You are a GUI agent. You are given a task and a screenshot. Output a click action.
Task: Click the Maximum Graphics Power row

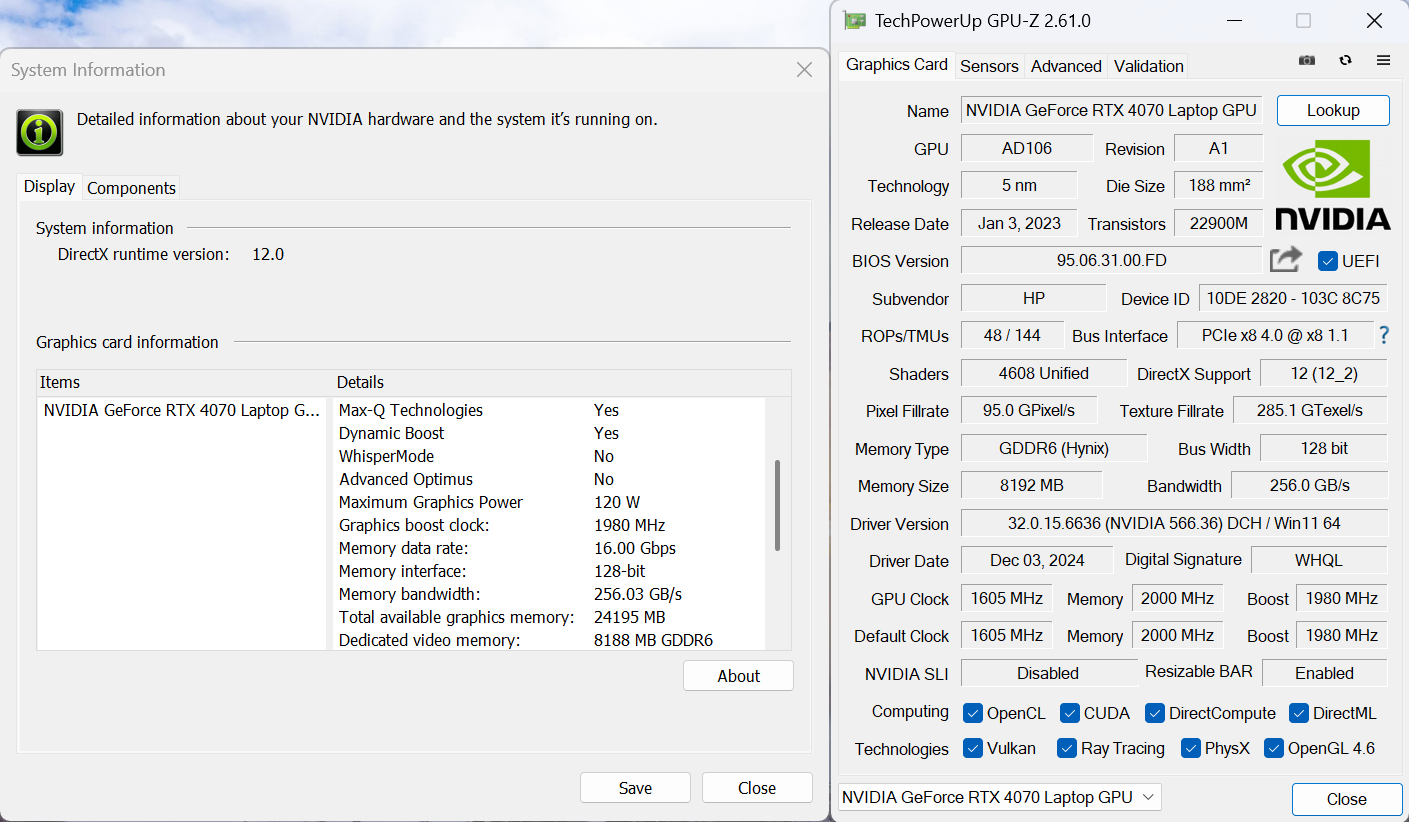click(x=549, y=502)
